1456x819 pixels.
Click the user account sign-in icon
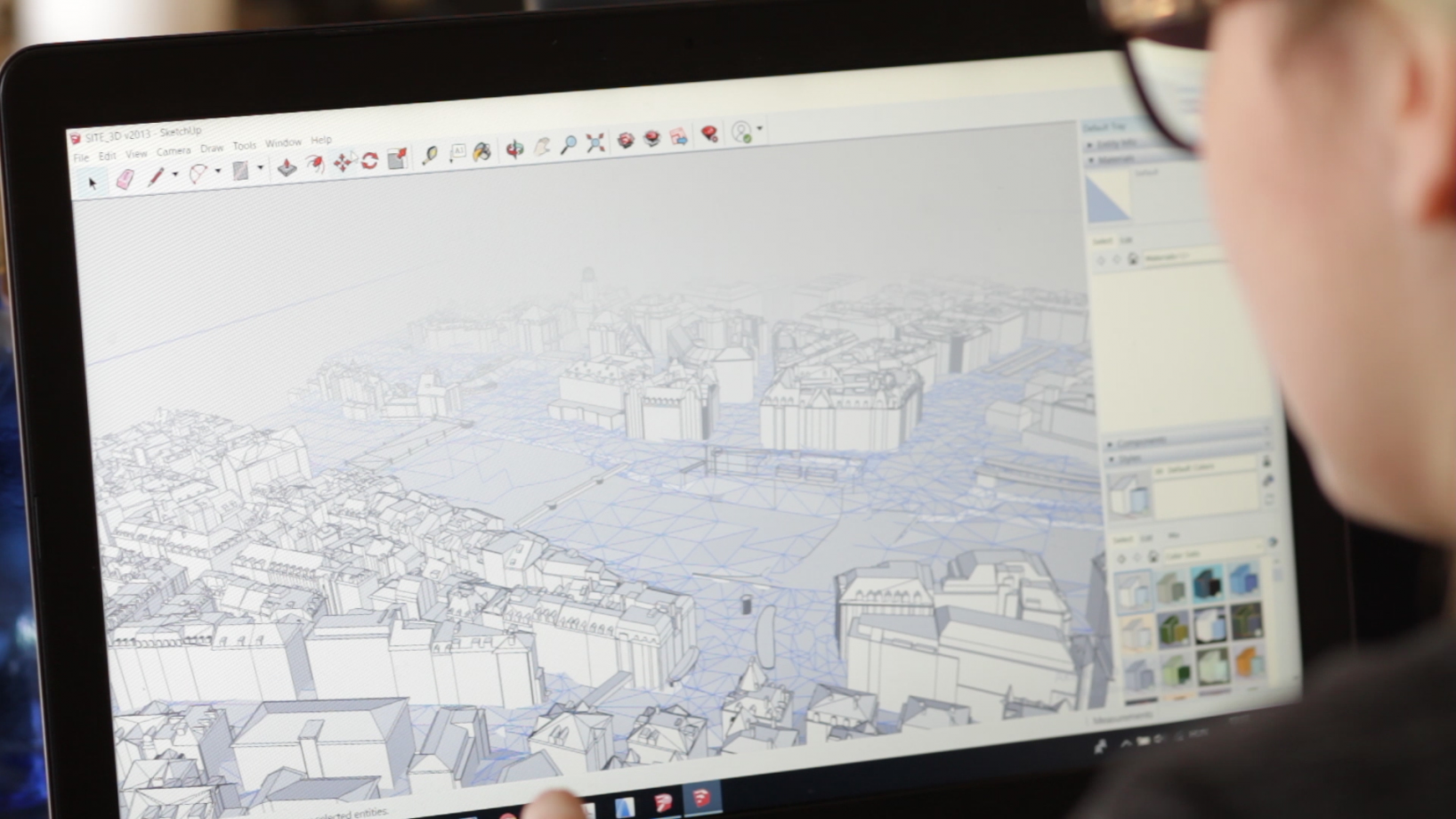point(741,132)
